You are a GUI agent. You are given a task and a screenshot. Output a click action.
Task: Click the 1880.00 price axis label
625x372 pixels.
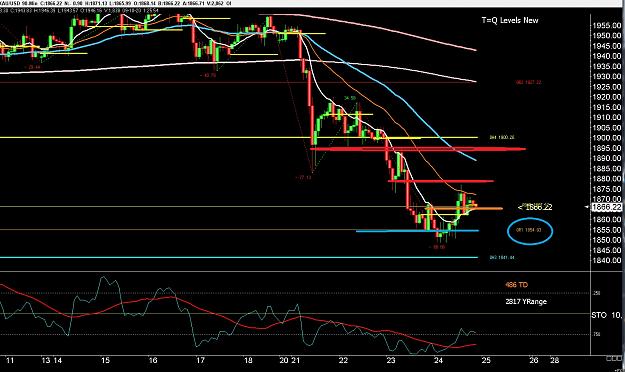point(607,179)
